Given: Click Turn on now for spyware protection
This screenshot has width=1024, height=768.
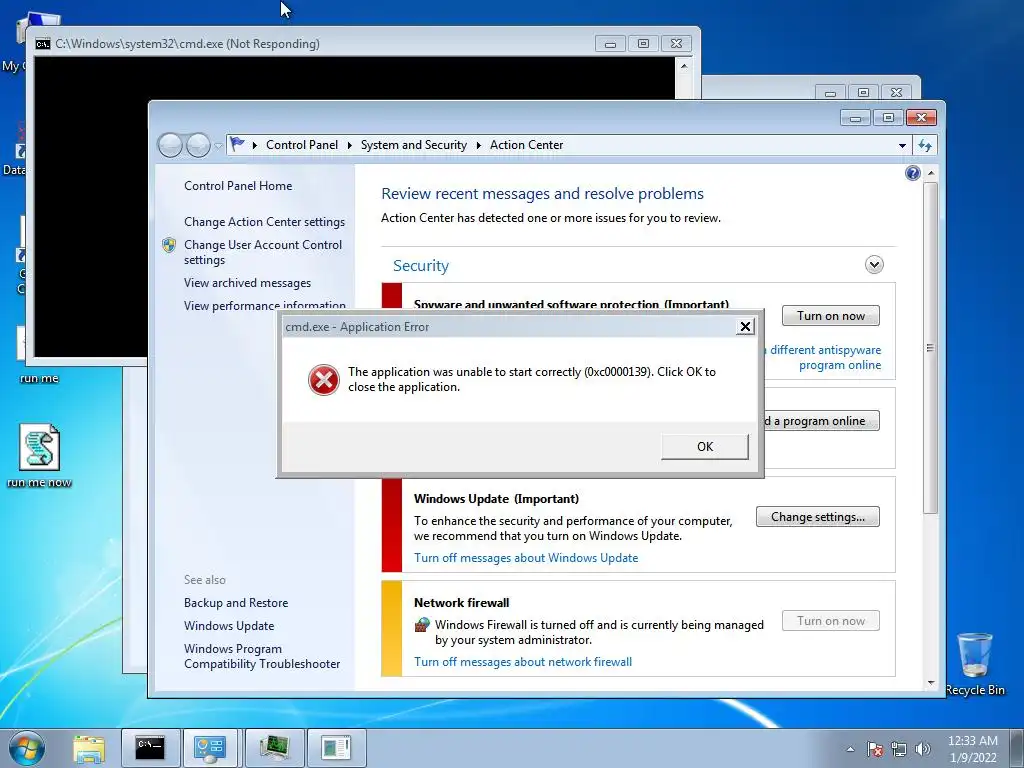Looking at the screenshot, I should [x=831, y=316].
